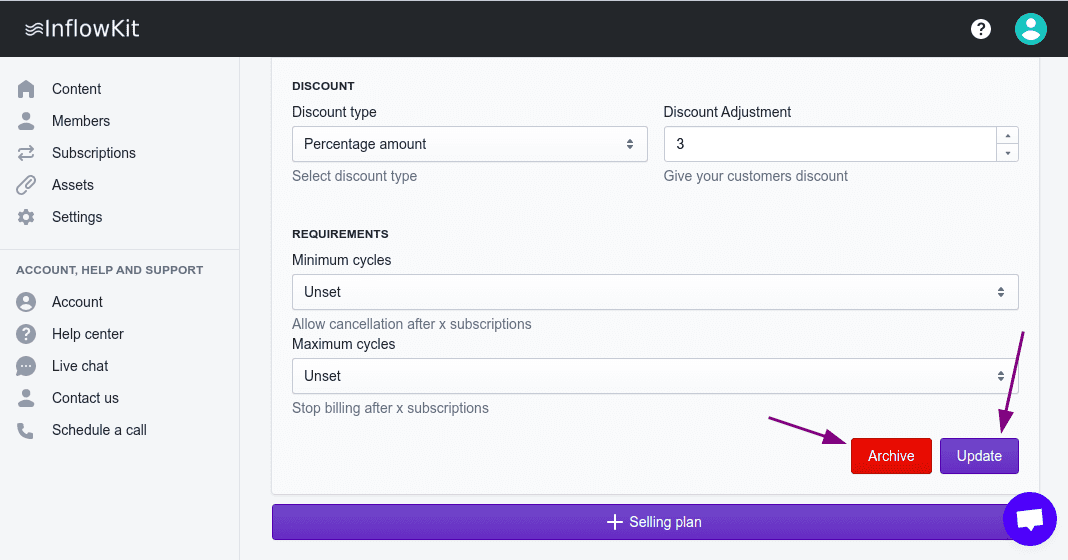Open the Minimum cycles dropdown

(655, 292)
